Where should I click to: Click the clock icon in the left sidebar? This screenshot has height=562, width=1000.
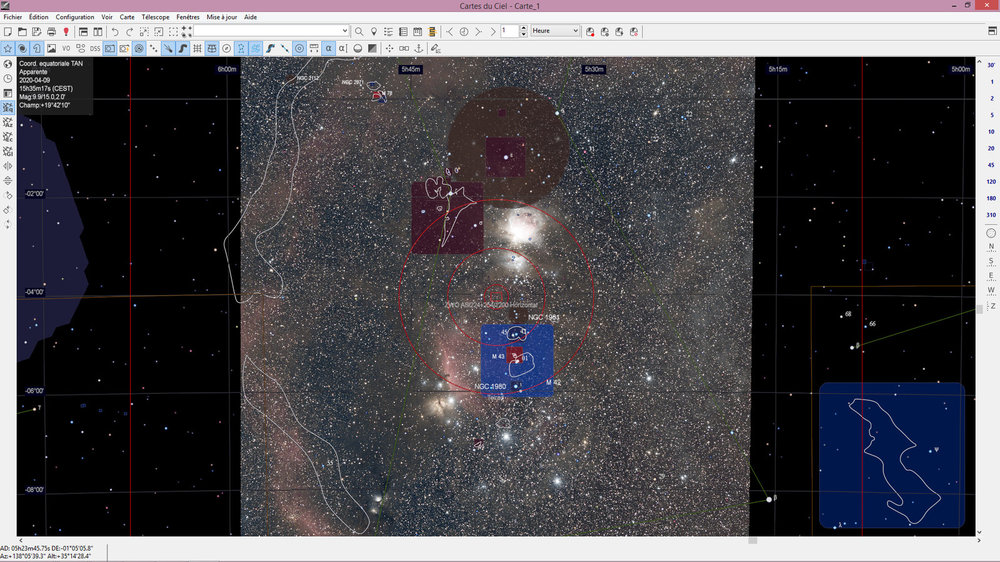point(8,79)
